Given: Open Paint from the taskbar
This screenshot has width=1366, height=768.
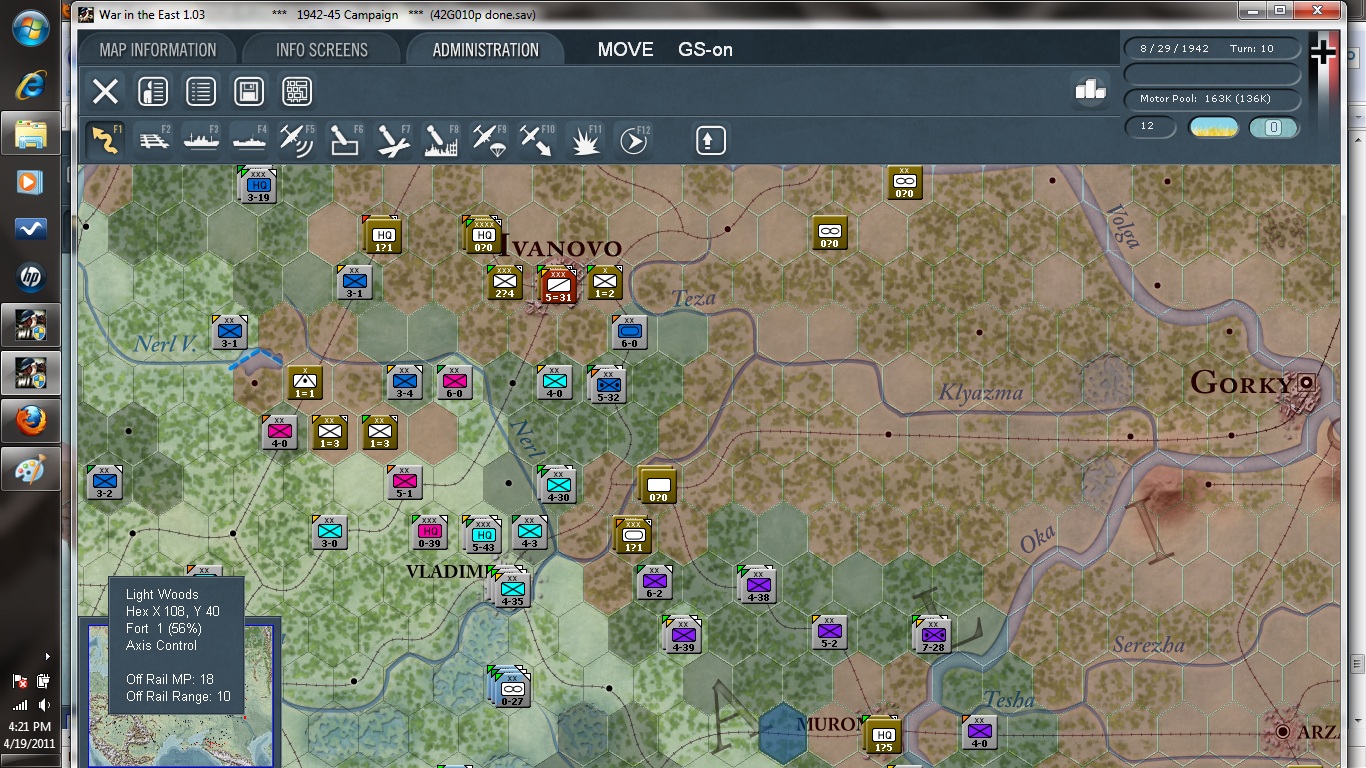Looking at the screenshot, I should point(30,469).
